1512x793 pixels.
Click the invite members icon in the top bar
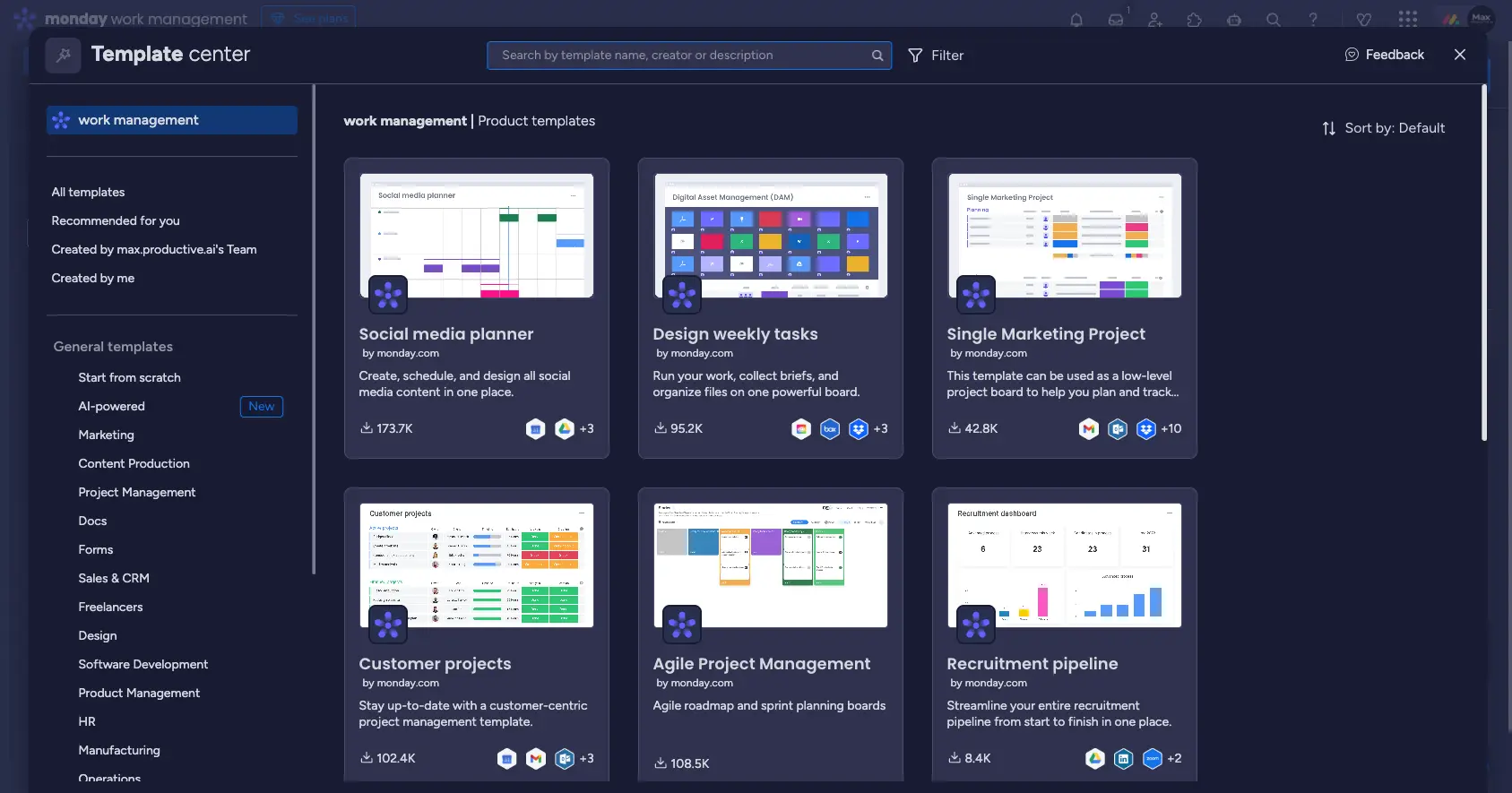pos(1155,20)
